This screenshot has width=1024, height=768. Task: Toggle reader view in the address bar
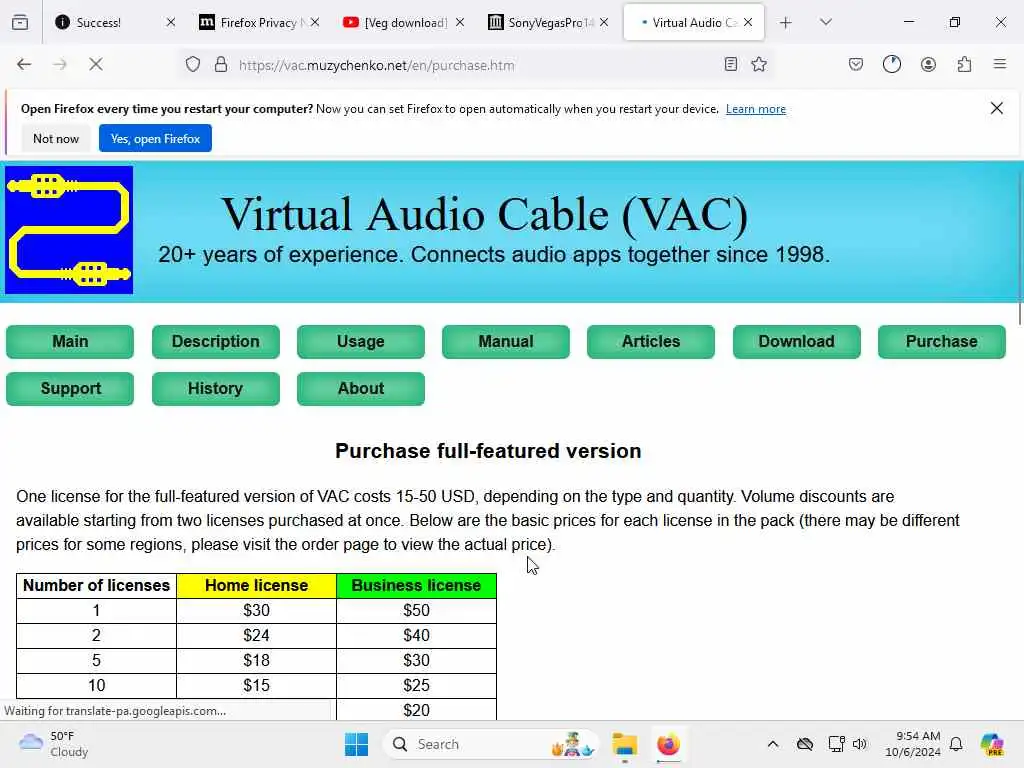(731, 64)
